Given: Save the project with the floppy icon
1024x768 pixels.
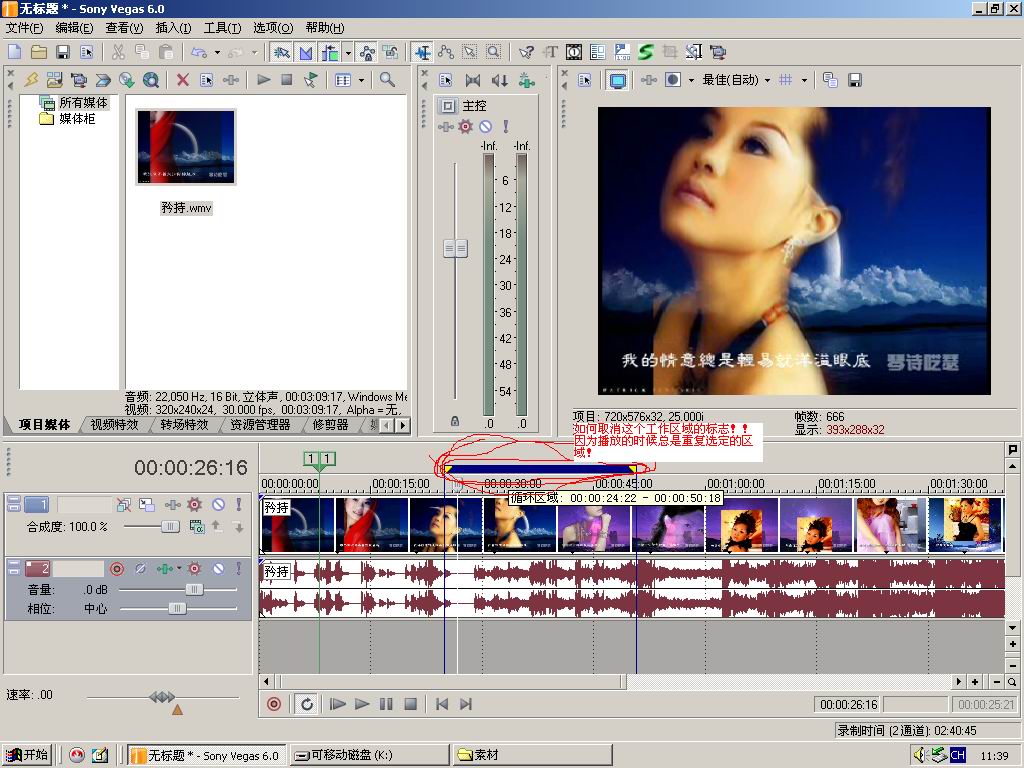Looking at the screenshot, I should pyautogui.click(x=63, y=52).
